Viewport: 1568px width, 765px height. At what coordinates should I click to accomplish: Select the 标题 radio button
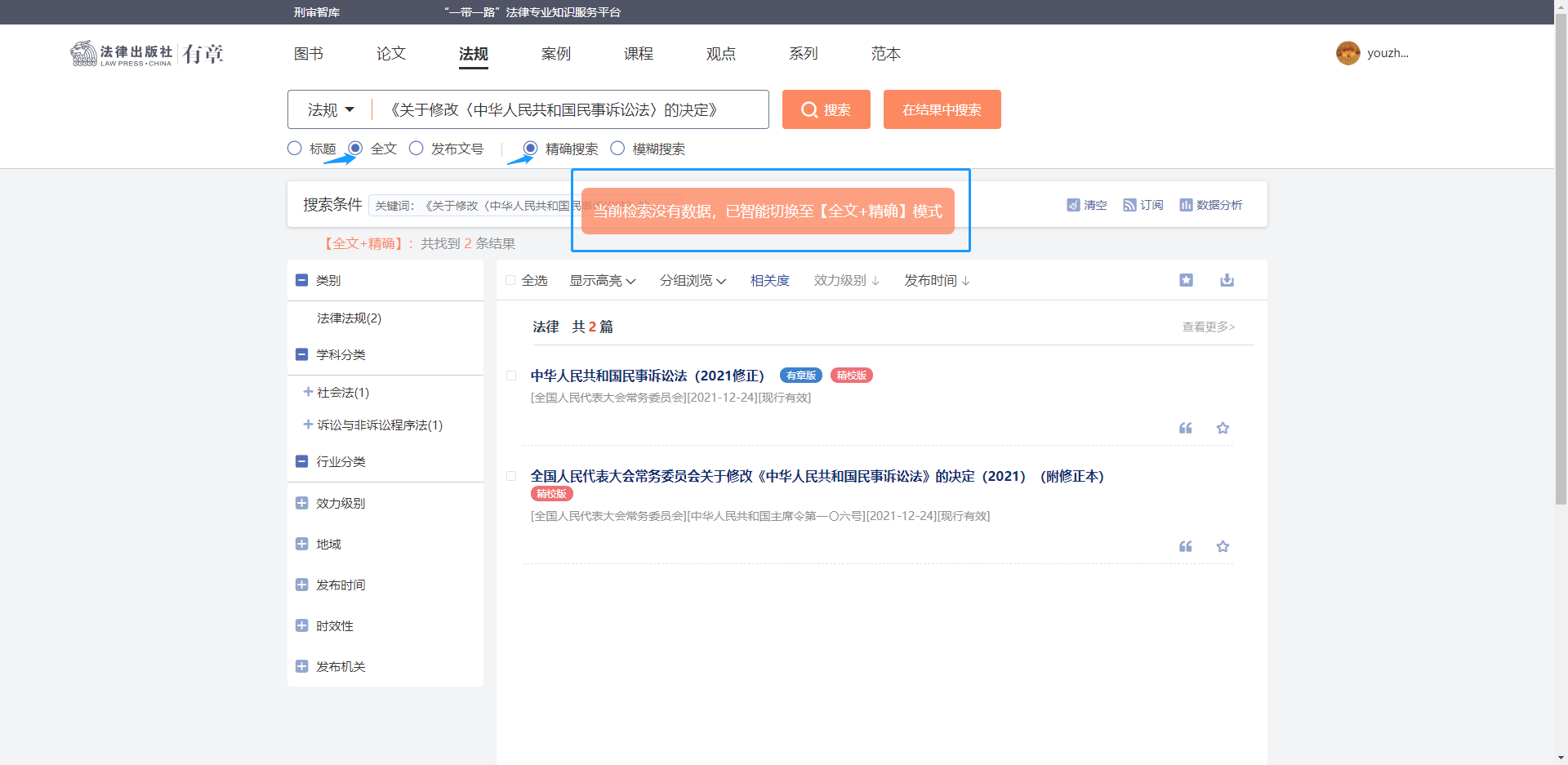(x=295, y=149)
